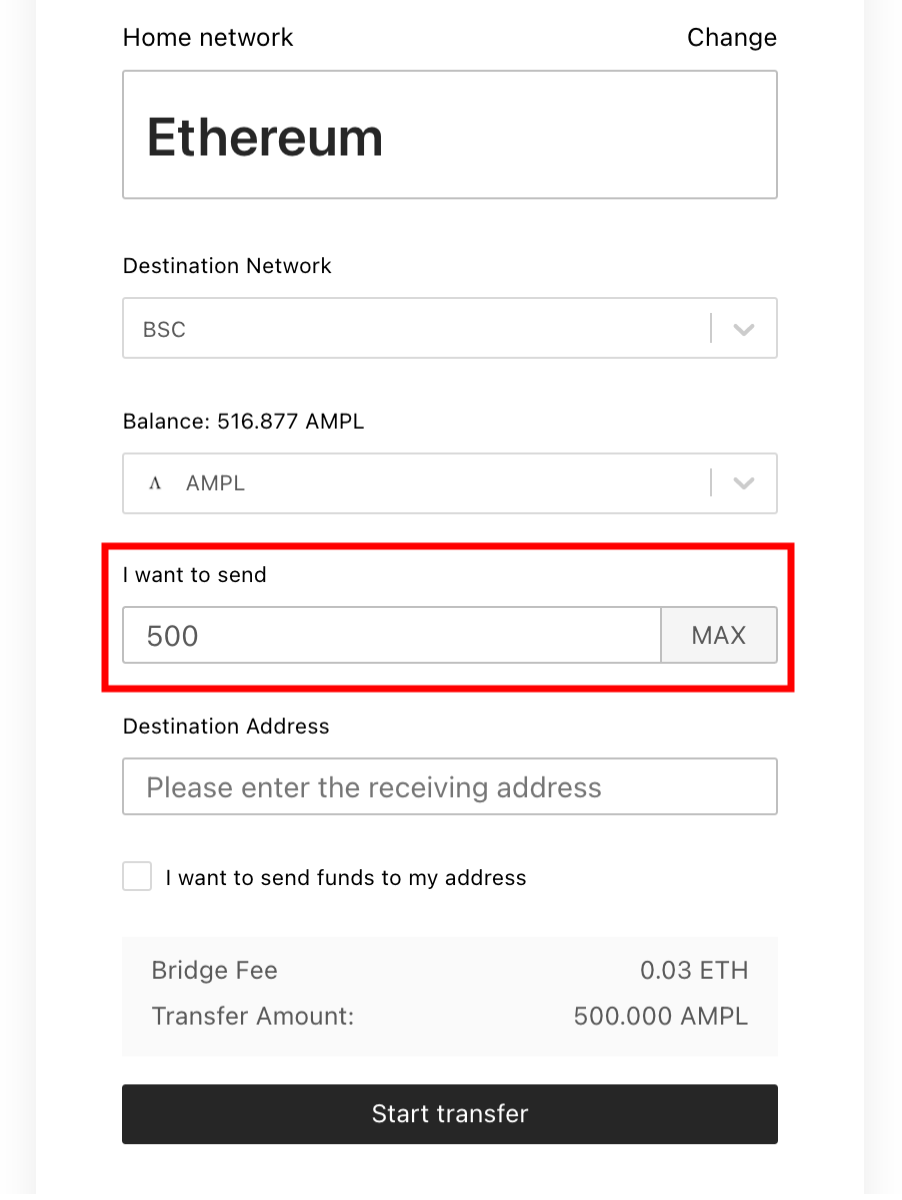Focus the amount field showing 500
The width and height of the screenshot is (902, 1200).
click(x=392, y=635)
